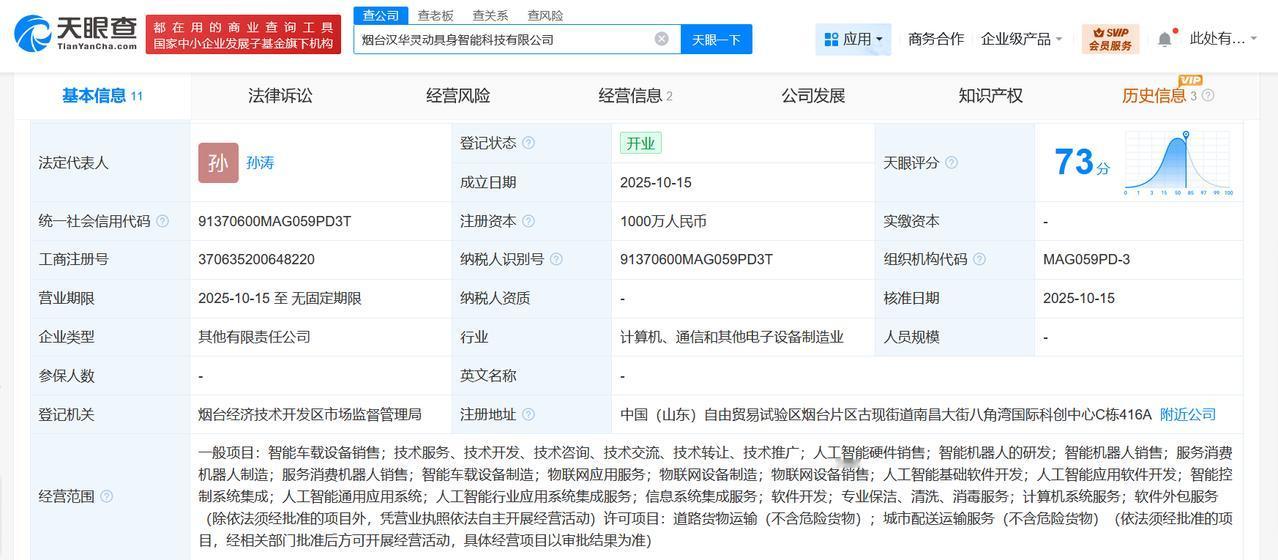The height and width of the screenshot is (560, 1278).
Task: Click help icon next to 统一社会信用代码
Action: 162,221
